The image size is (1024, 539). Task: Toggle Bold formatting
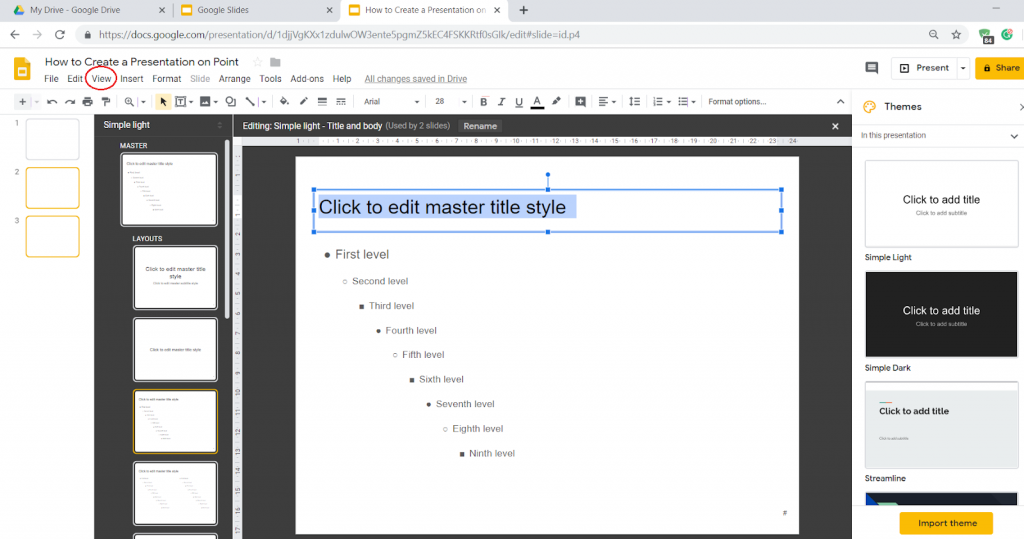click(x=484, y=102)
